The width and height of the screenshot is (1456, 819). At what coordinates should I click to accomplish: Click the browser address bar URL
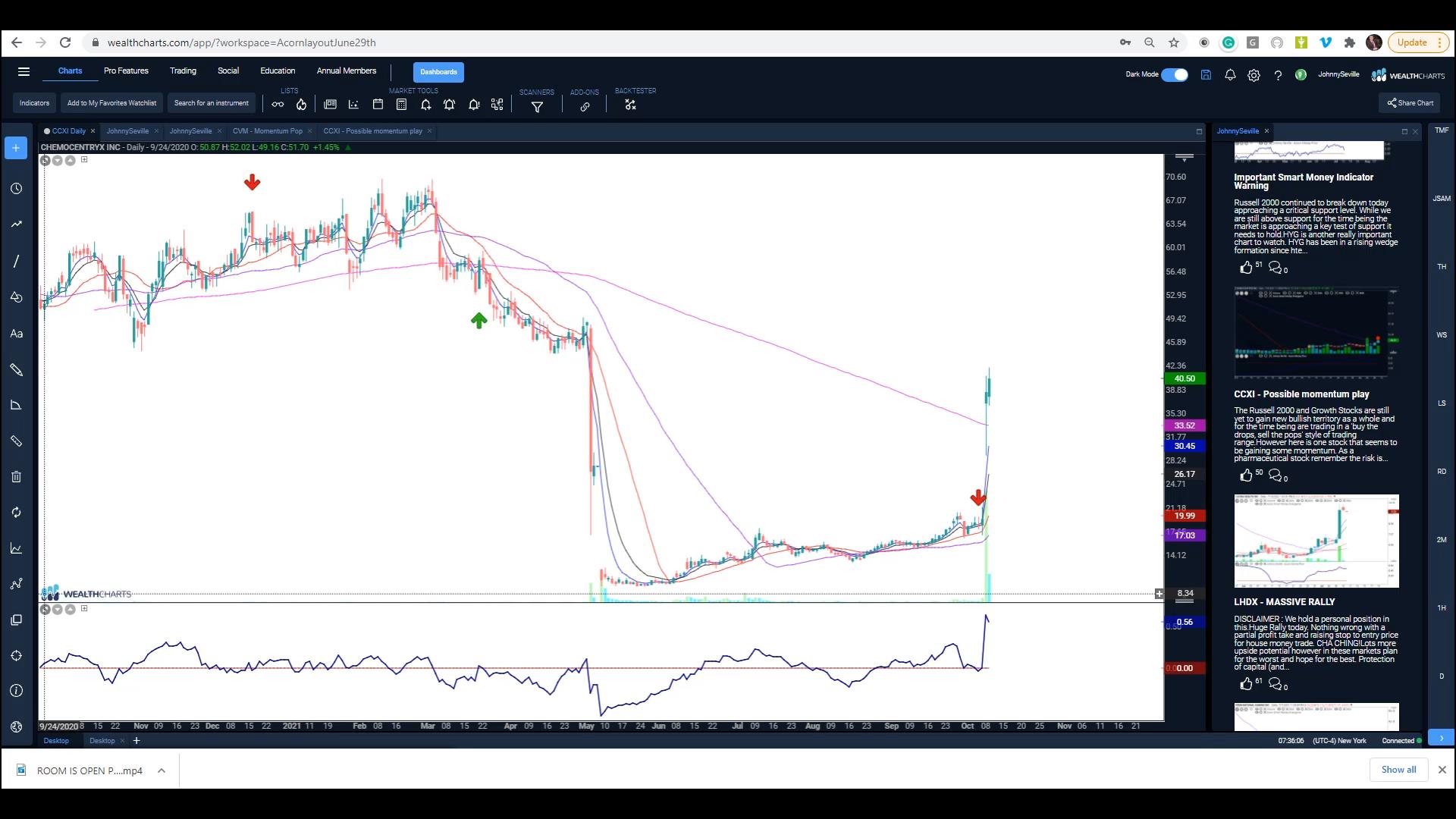pyautogui.click(x=241, y=42)
